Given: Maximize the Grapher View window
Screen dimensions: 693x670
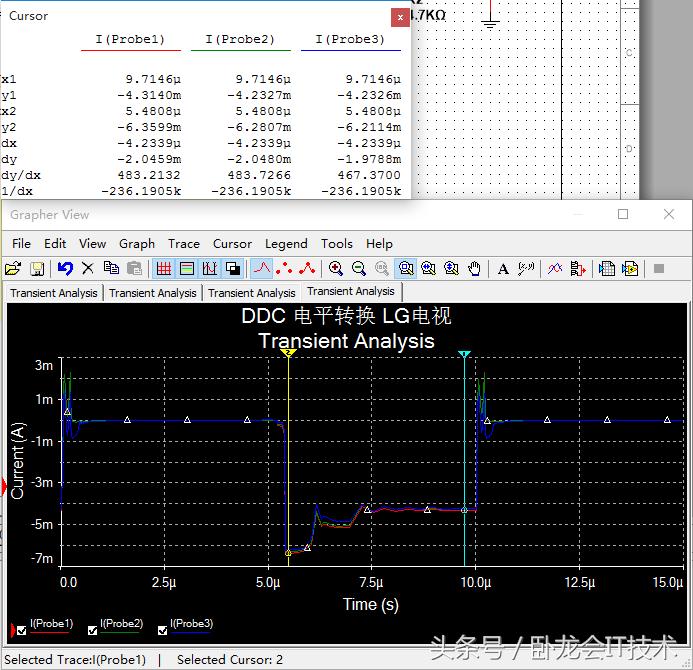Looking at the screenshot, I should tap(623, 214).
